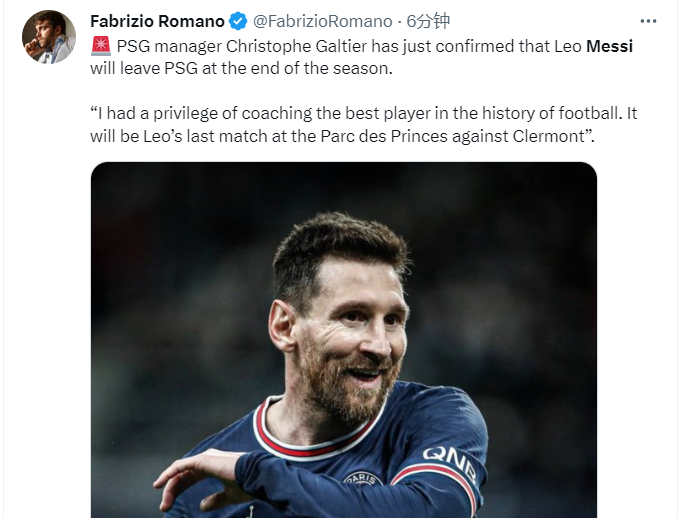Click the red siren emoji in tweet
This screenshot has height=518, width=691.
pyautogui.click(x=100, y=46)
